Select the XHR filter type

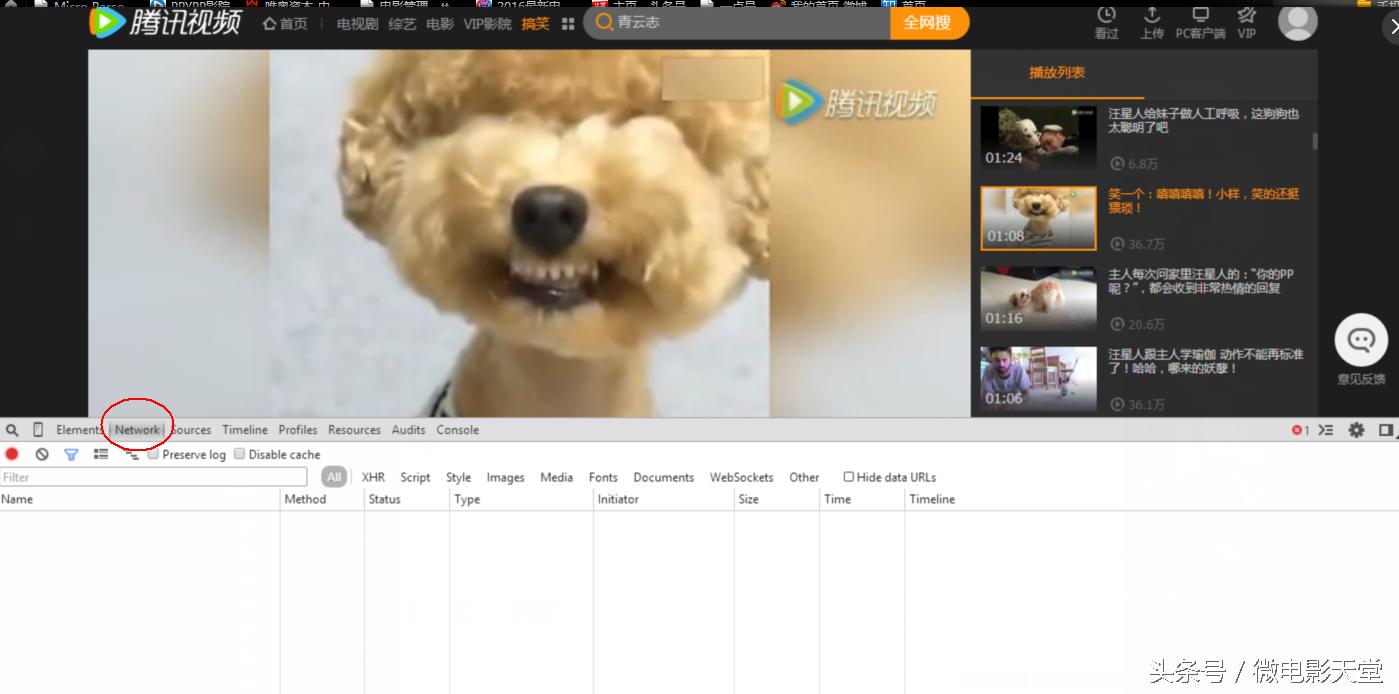[x=373, y=477]
